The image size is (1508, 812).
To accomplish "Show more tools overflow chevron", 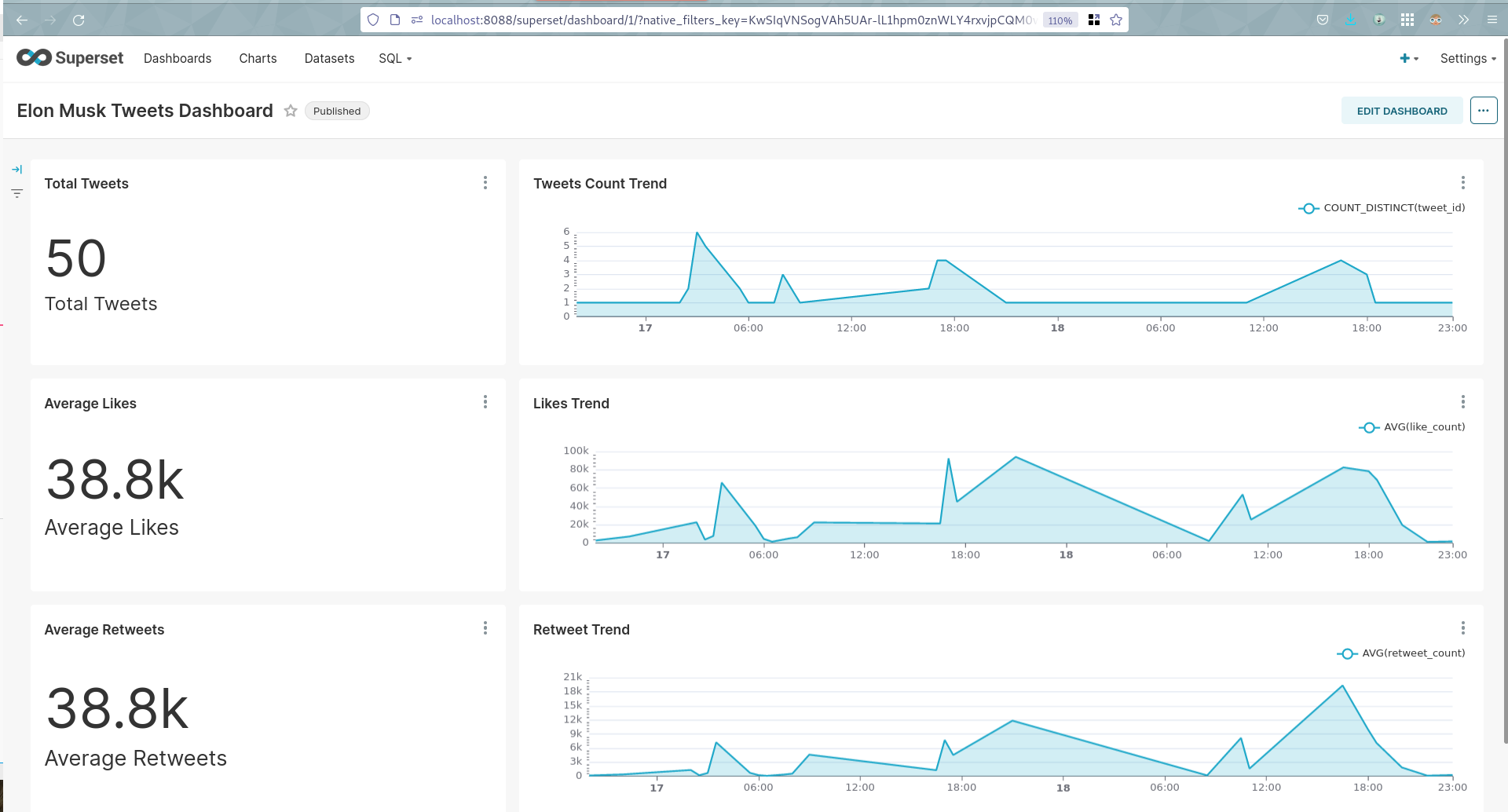I will point(1464,20).
